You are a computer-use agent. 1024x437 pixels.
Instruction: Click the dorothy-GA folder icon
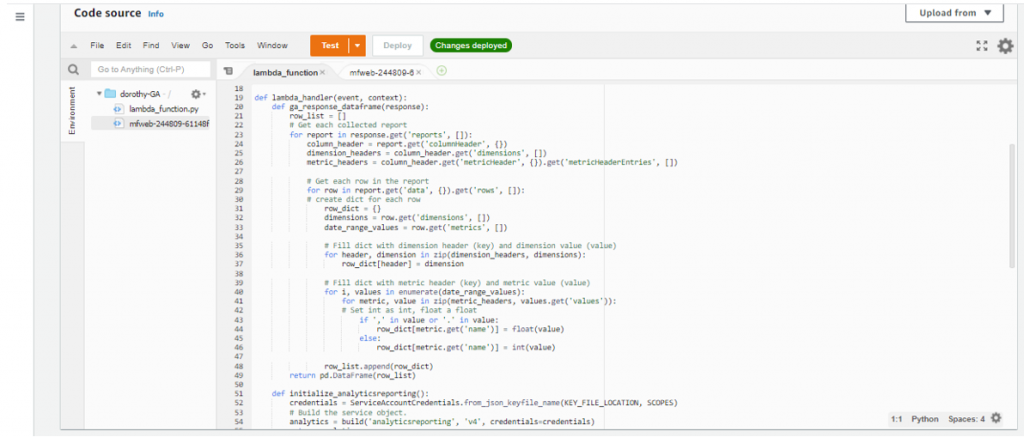coord(110,94)
